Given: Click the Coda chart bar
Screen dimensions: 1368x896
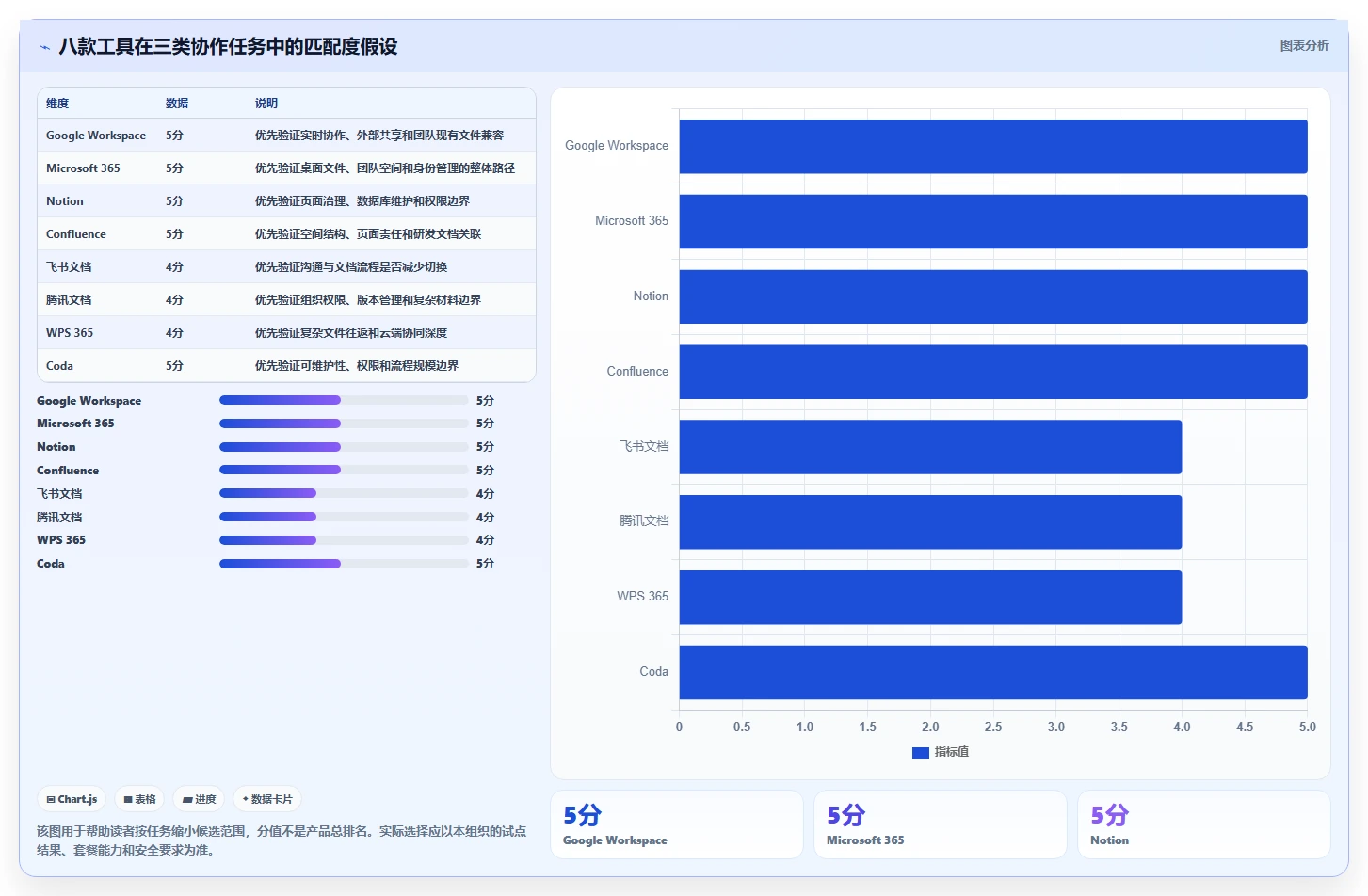Looking at the screenshot, I should pyautogui.click(x=993, y=672).
